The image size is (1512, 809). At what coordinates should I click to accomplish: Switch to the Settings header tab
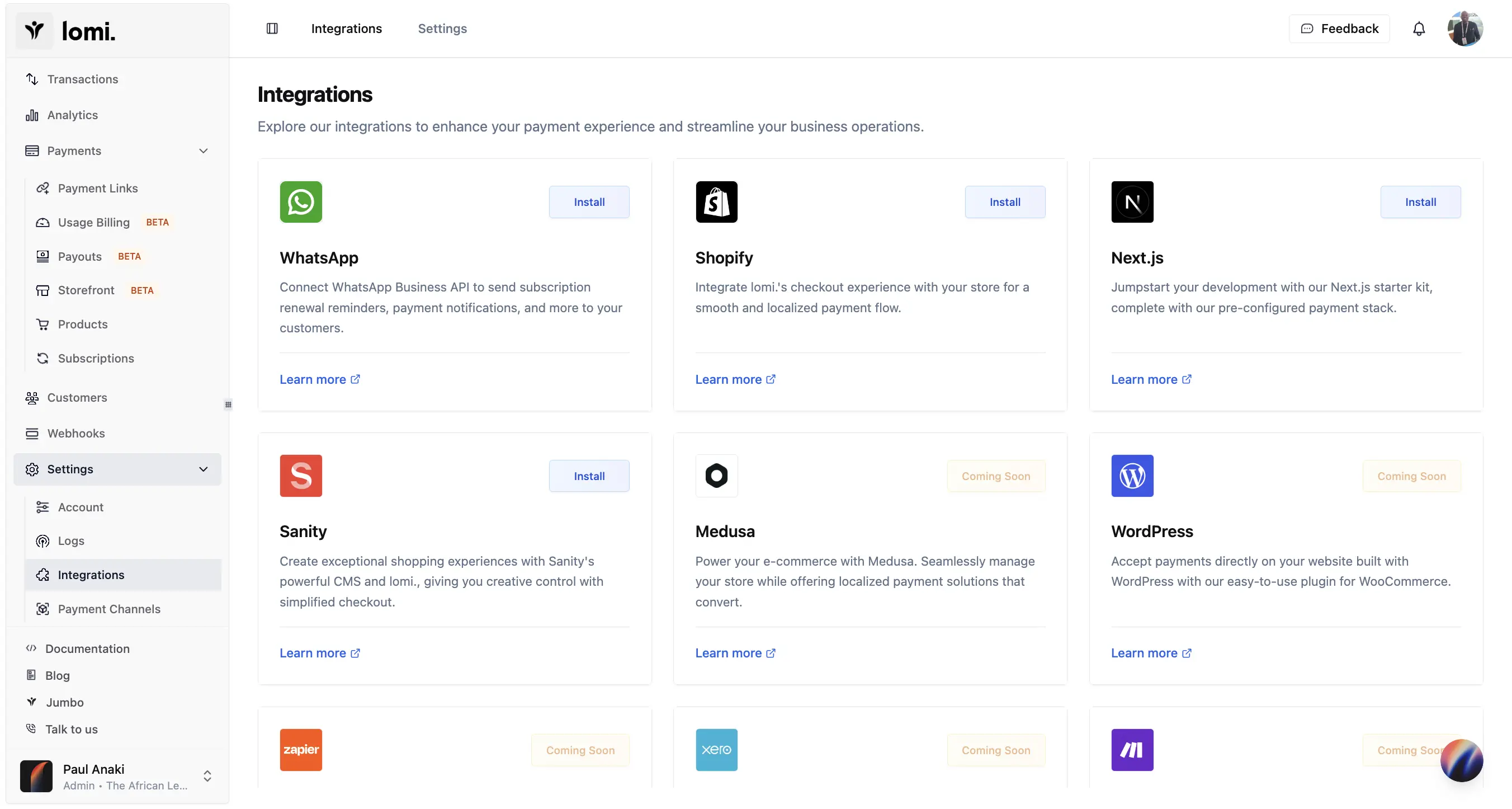[442, 28]
